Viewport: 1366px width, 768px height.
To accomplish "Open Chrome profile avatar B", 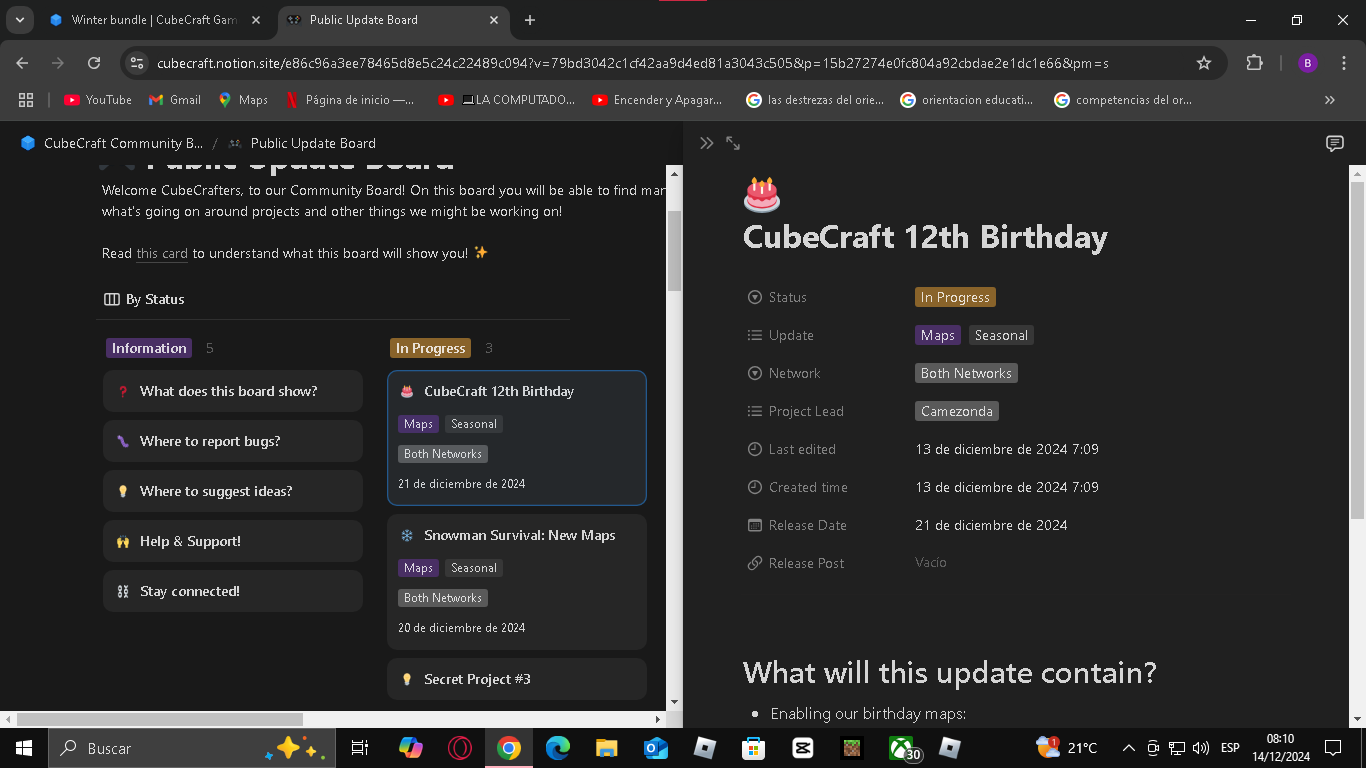I will coord(1307,63).
